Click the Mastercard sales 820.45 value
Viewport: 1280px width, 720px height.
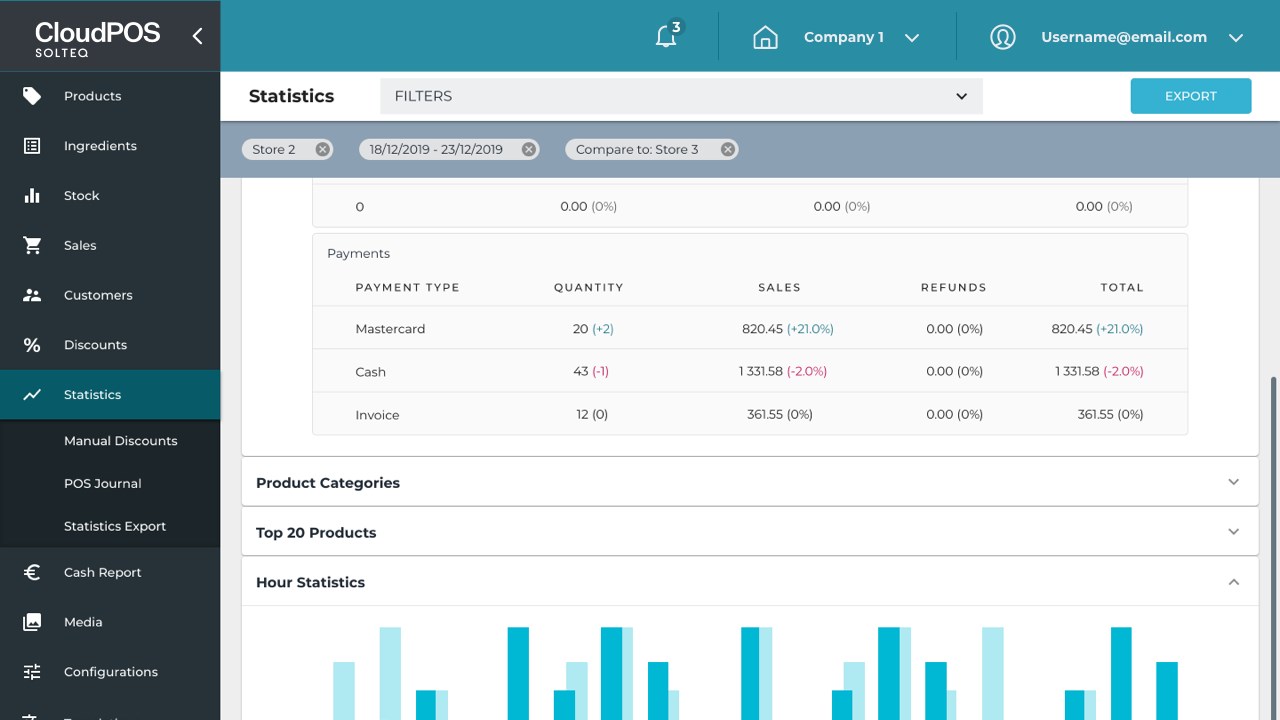pyautogui.click(x=763, y=329)
